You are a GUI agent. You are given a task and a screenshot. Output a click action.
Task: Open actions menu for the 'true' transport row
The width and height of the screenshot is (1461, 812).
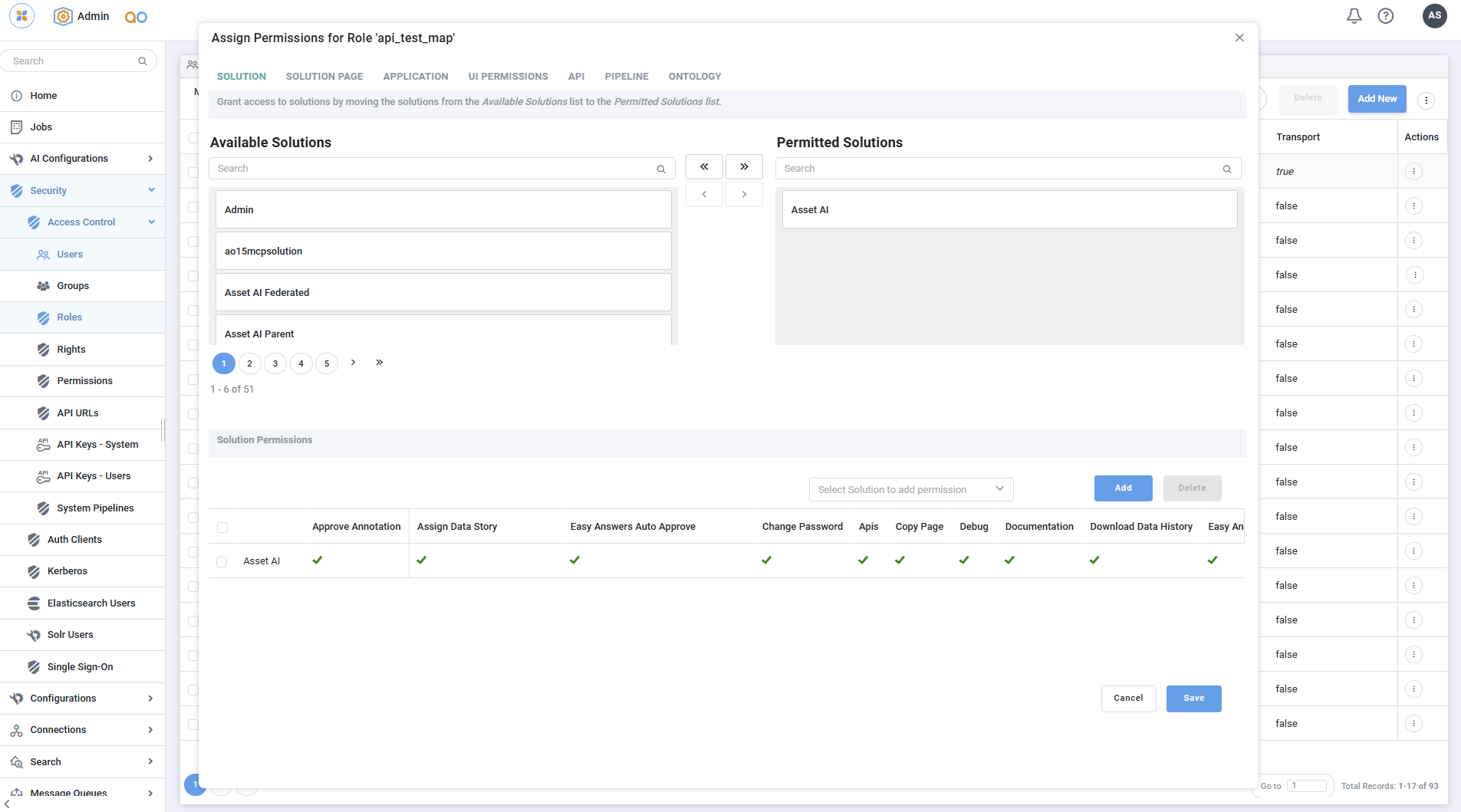[1414, 172]
